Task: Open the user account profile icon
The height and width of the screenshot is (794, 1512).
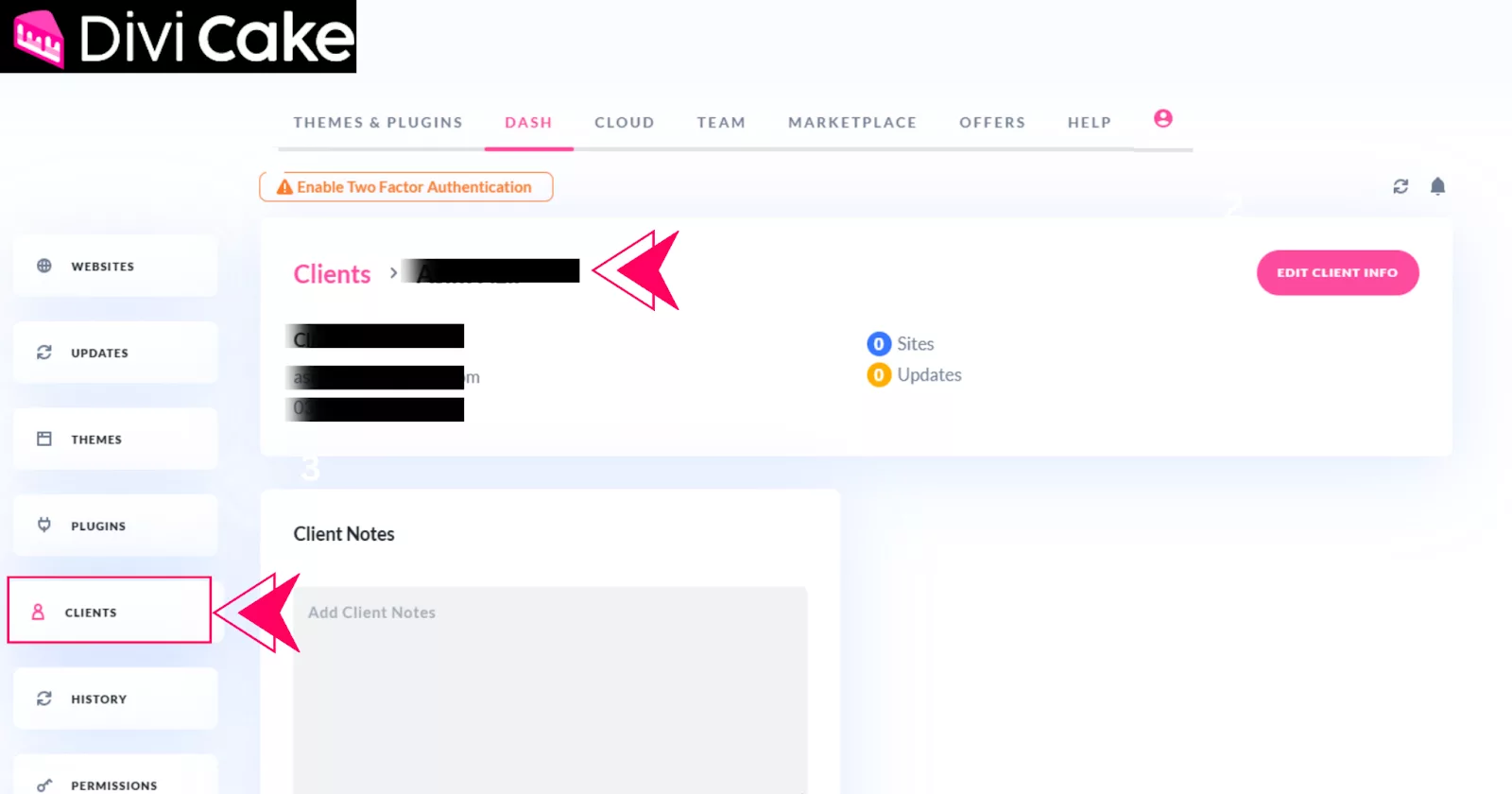Action: (x=1163, y=118)
